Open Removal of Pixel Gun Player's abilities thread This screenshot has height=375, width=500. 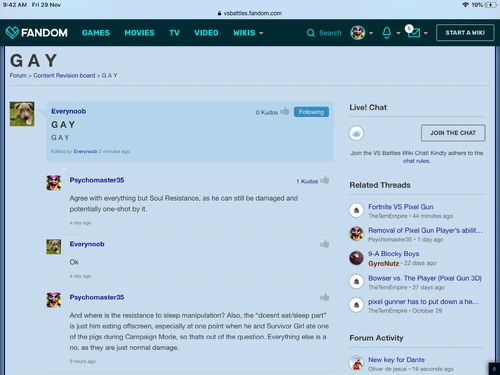pos(425,230)
